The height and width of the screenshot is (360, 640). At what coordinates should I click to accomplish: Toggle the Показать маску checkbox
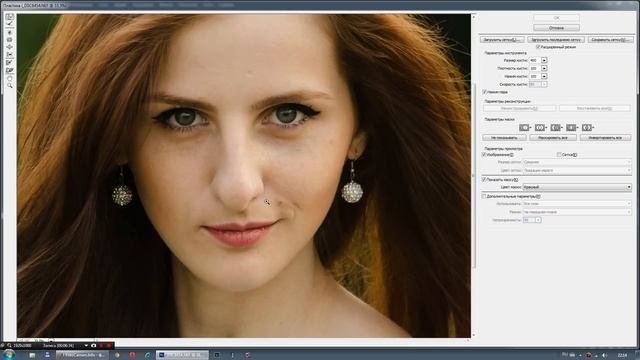484,180
